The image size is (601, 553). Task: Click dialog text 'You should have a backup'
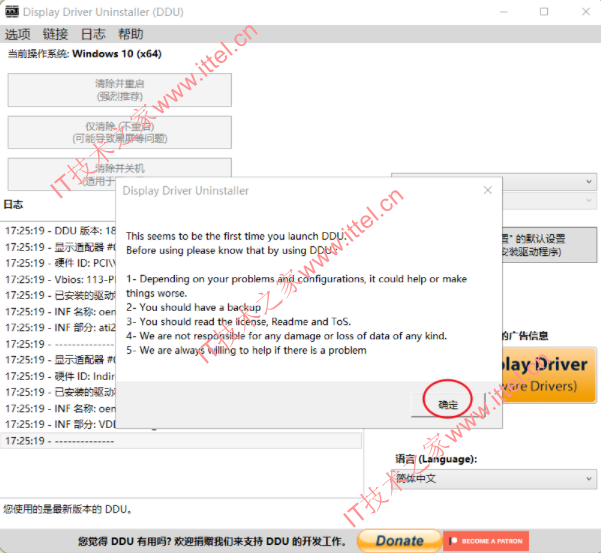click(200, 307)
